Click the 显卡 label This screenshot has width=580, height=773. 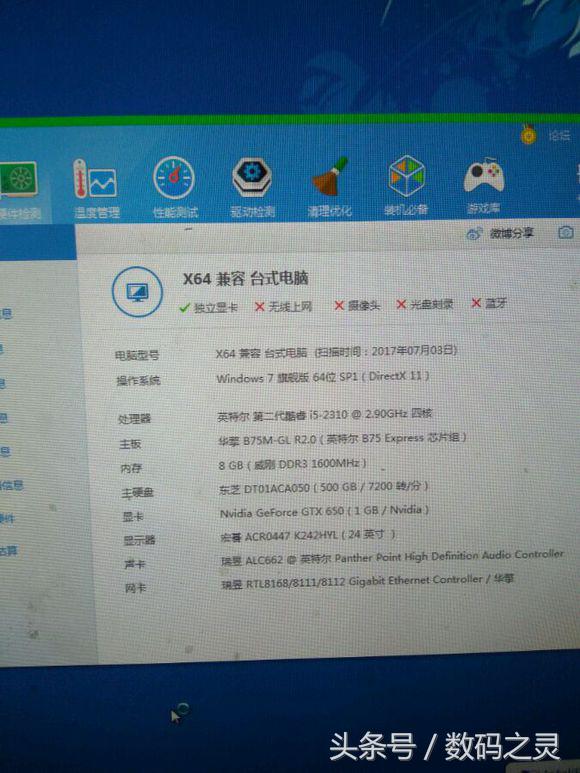tap(133, 517)
